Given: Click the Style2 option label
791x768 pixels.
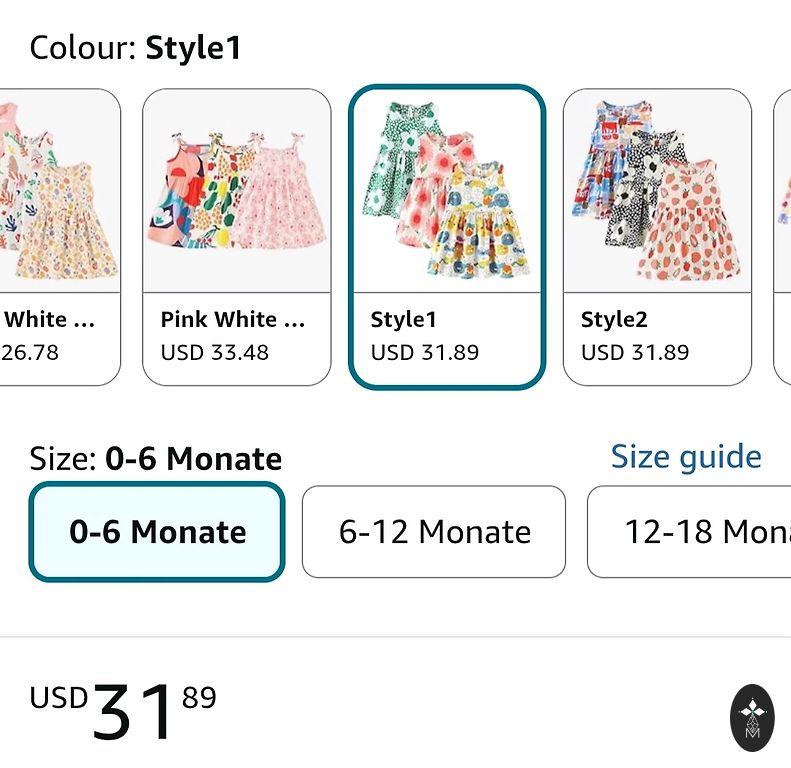Looking at the screenshot, I should coord(614,320).
